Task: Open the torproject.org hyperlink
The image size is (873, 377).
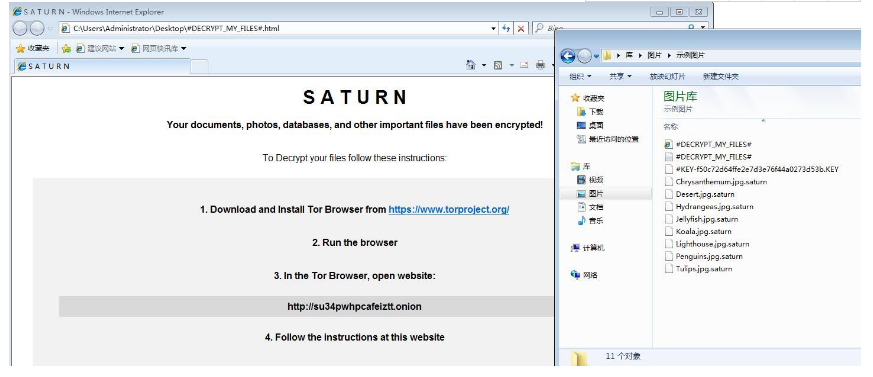Action: 449,209
